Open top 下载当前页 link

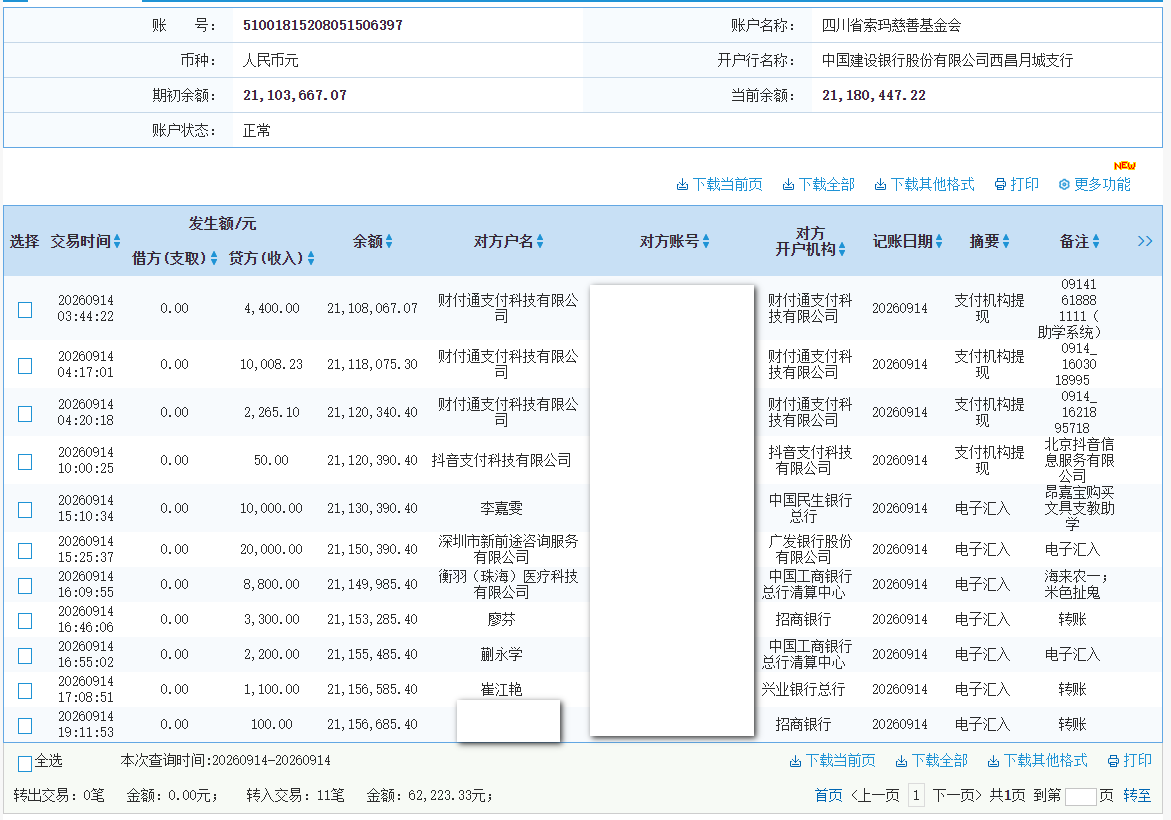[x=727, y=184]
